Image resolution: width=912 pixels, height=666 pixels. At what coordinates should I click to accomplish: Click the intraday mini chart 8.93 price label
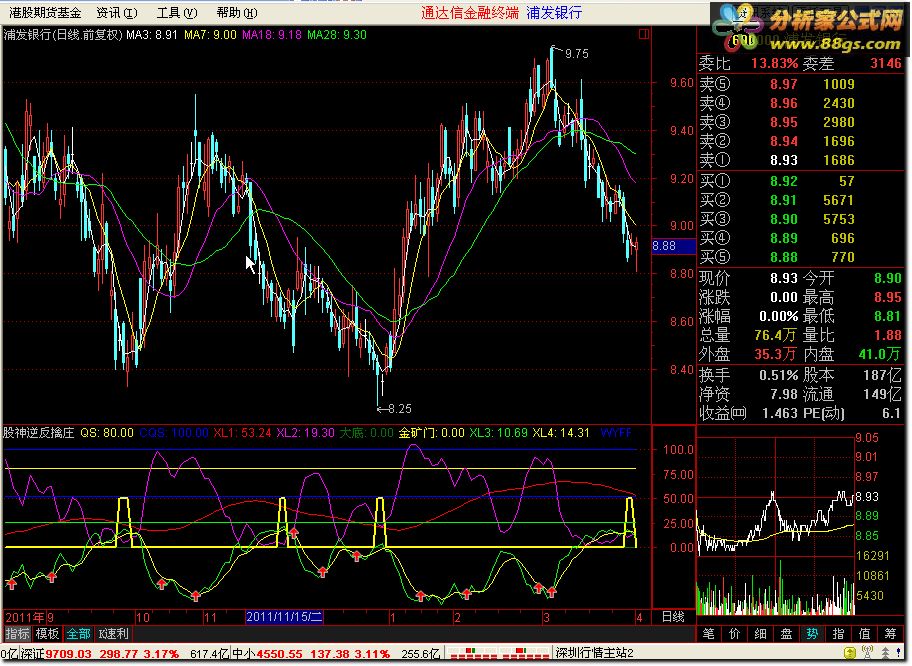point(867,497)
